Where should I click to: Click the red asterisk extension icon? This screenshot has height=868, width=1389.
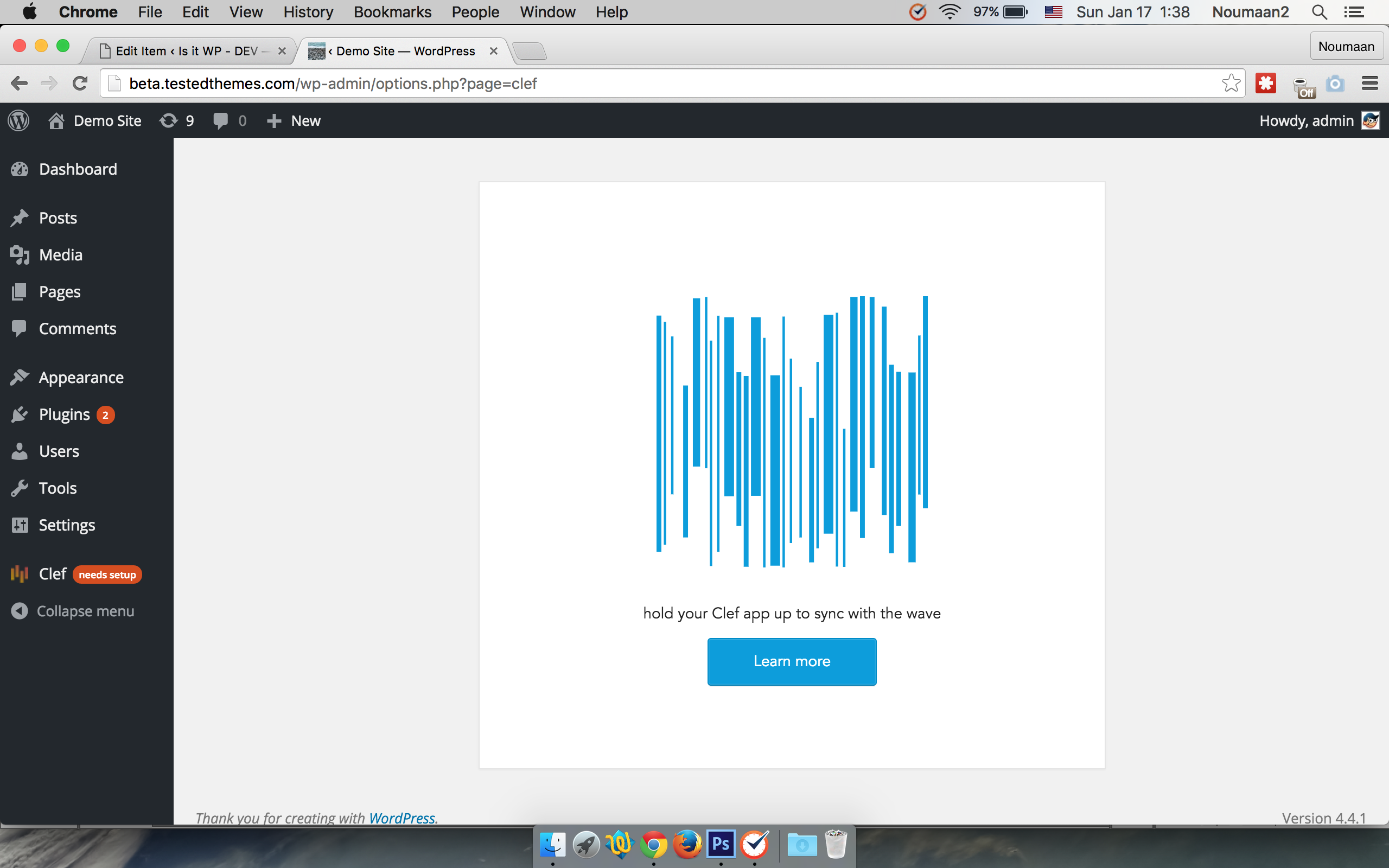point(1266,83)
